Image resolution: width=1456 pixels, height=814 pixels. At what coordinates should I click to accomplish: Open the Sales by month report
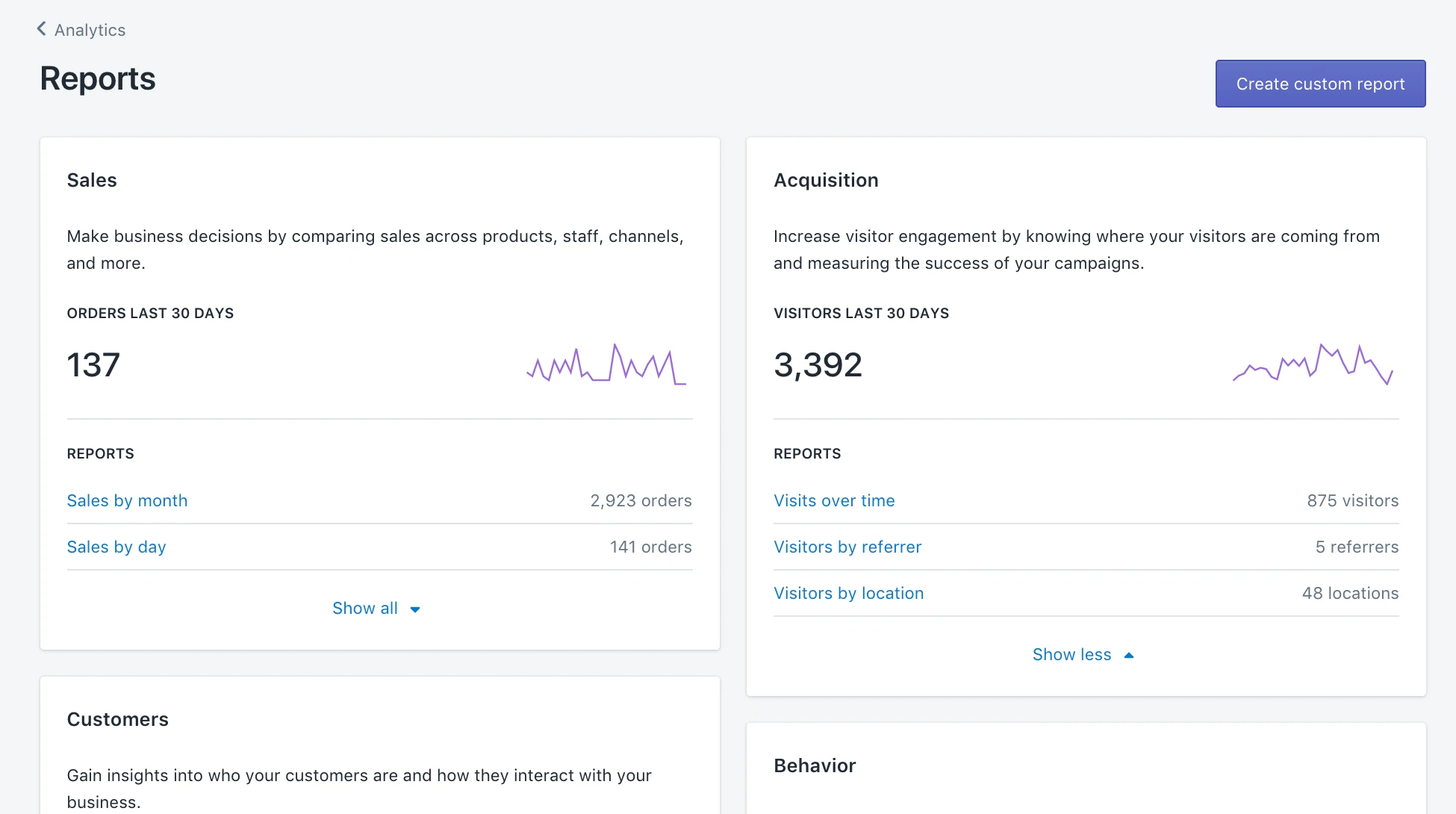tap(127, 500)
